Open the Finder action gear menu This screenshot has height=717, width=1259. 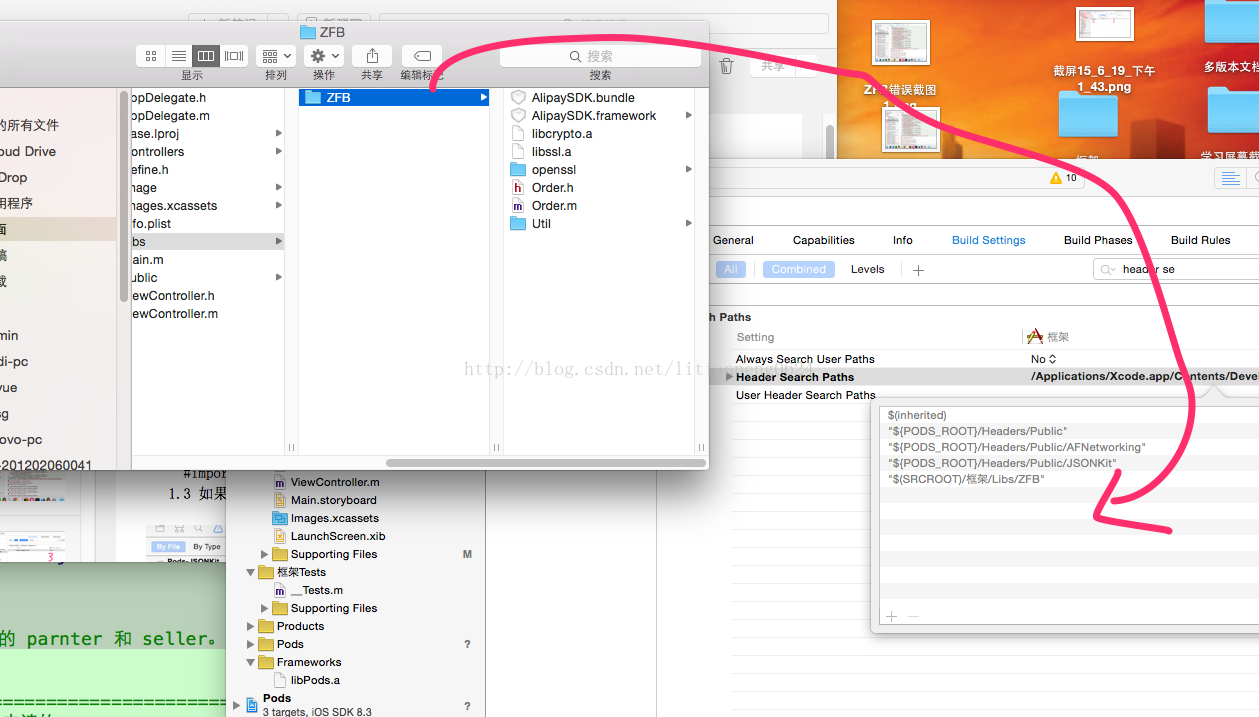coord(324,56)
